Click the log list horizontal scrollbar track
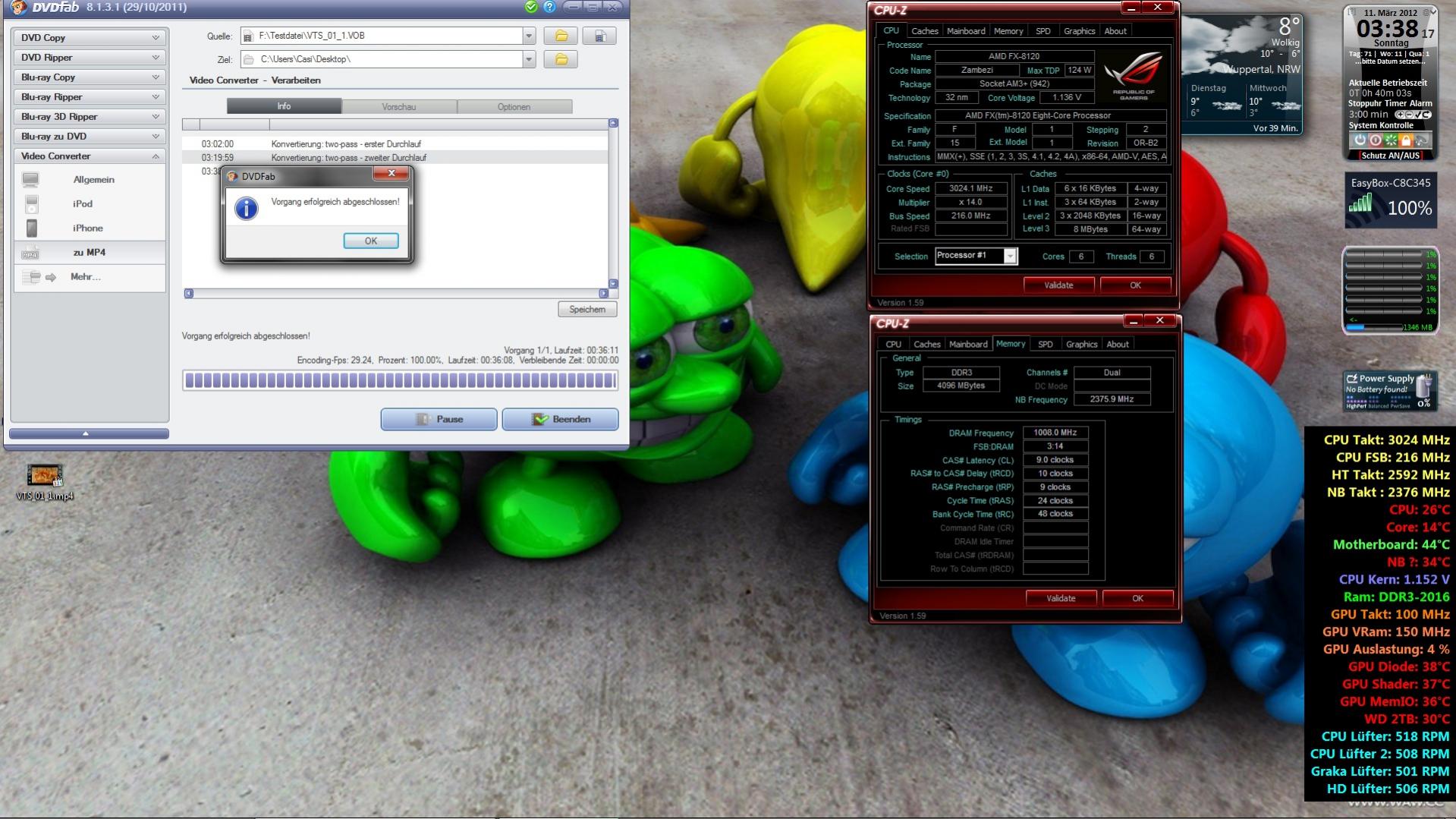The height and width of the screenshot is (819, 1456). [396, 294]
